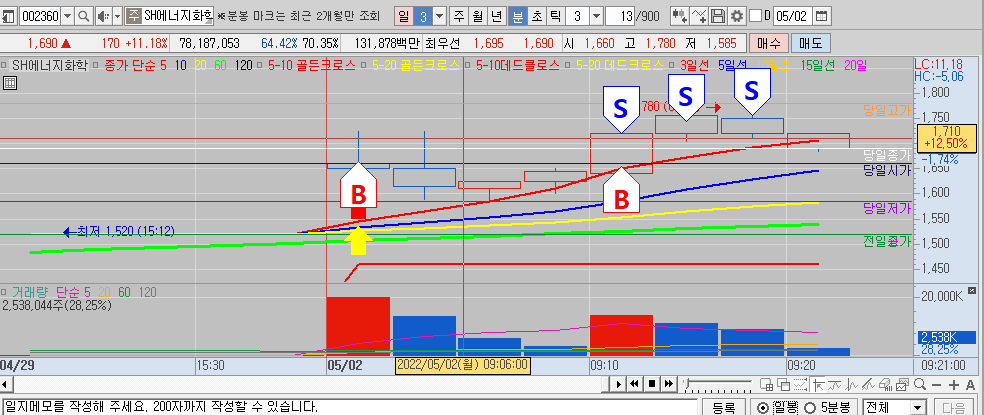Click the 등록 register button
Screen dimensions: 984x415
click(724, 407)
